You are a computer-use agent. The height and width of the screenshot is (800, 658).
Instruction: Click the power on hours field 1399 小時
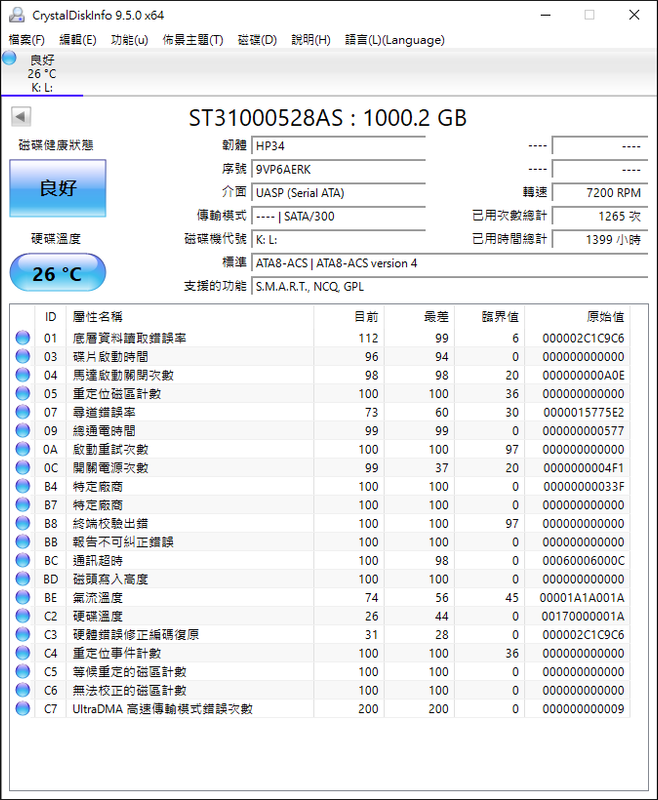[600, 240]
